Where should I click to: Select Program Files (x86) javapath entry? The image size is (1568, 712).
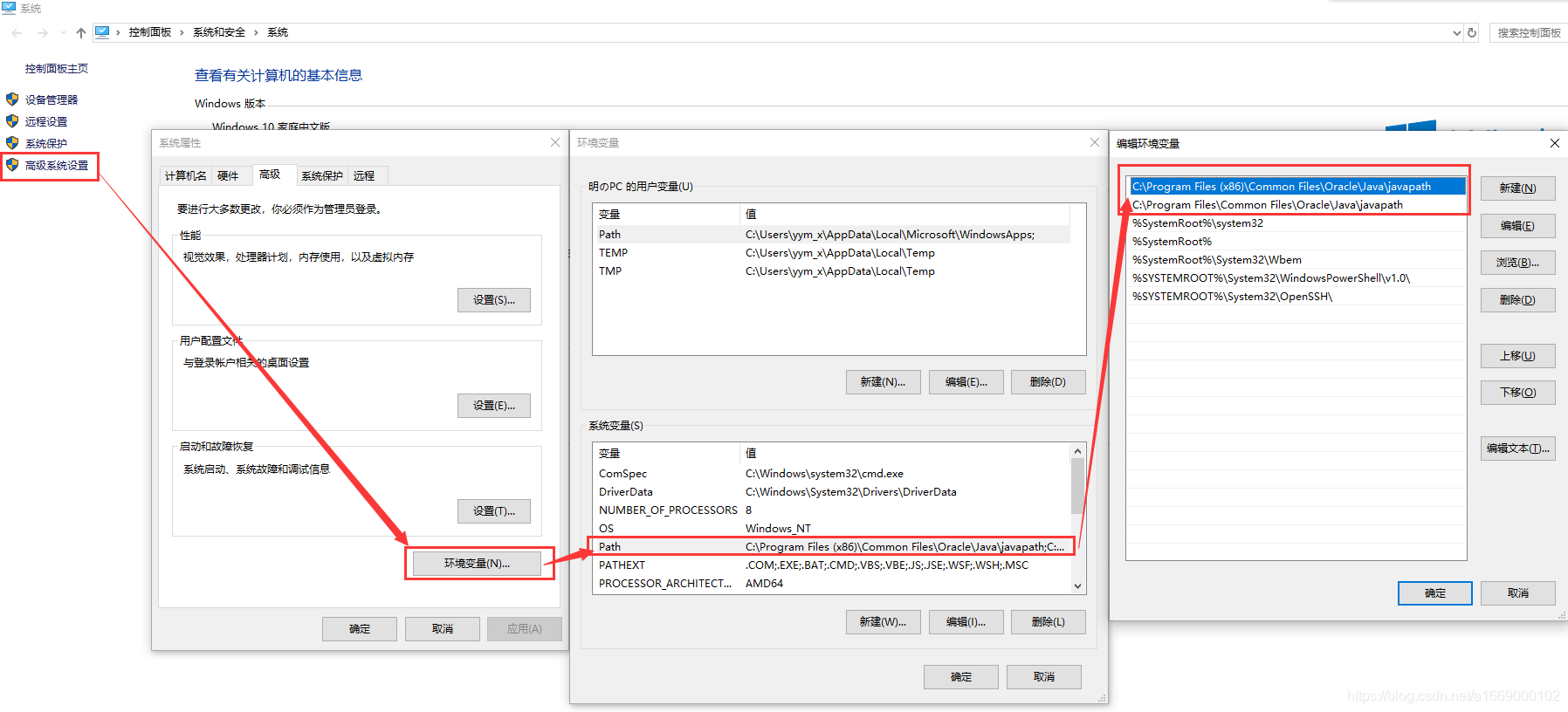click(x=1296, y=187)
